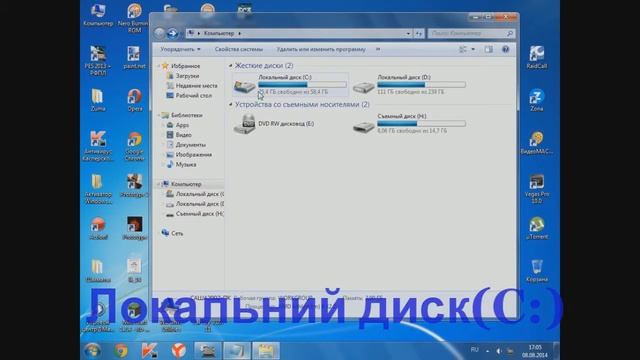Image resolution: width=640 pixels, height=360 pixels.
Task: Open the Windows Start menu orb
Action: (x=92, y=351)
